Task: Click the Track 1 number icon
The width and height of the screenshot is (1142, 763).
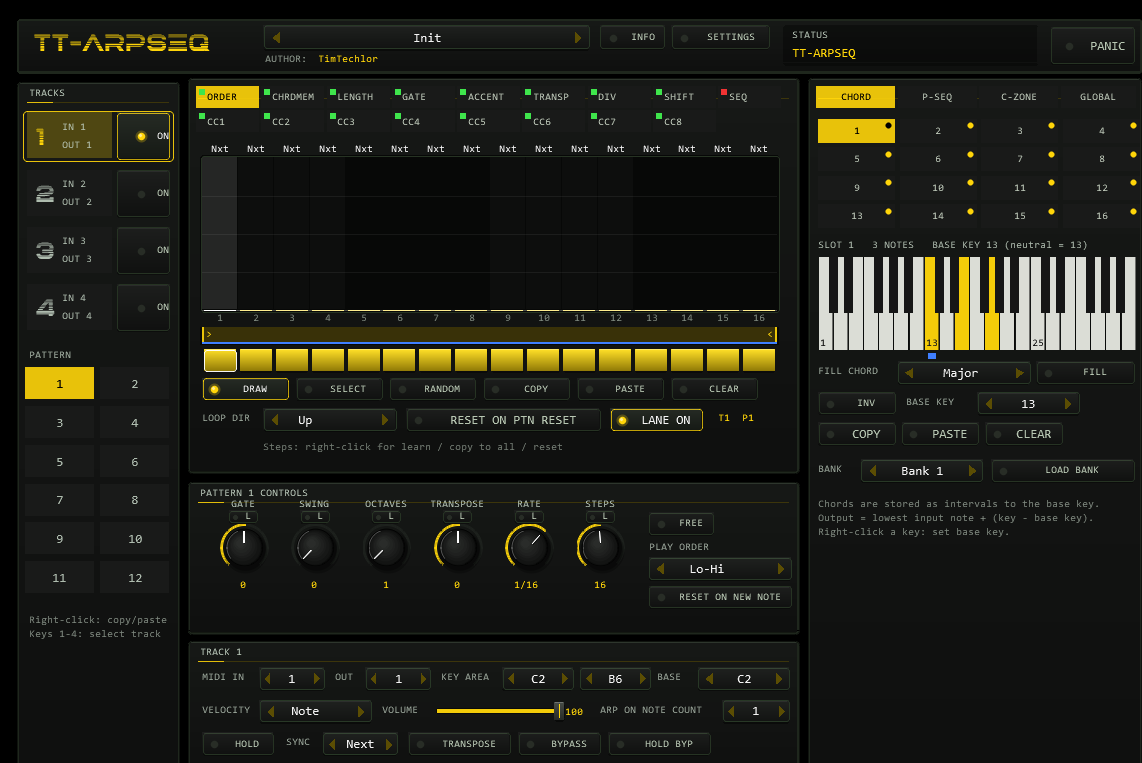Action: click(41, 136)
